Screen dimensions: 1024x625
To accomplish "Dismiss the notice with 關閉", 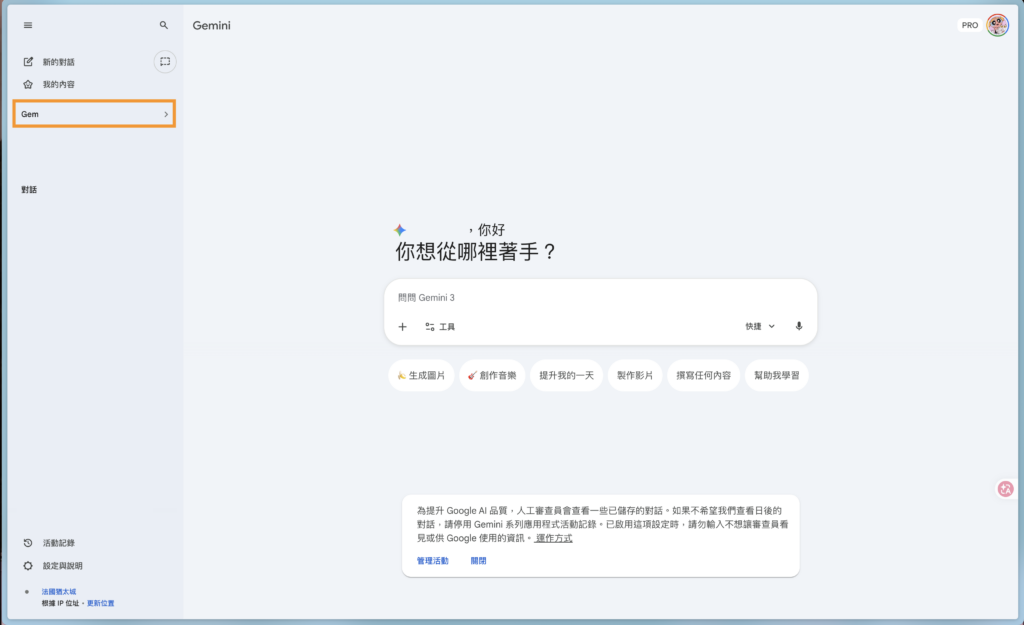I will 478,561.
